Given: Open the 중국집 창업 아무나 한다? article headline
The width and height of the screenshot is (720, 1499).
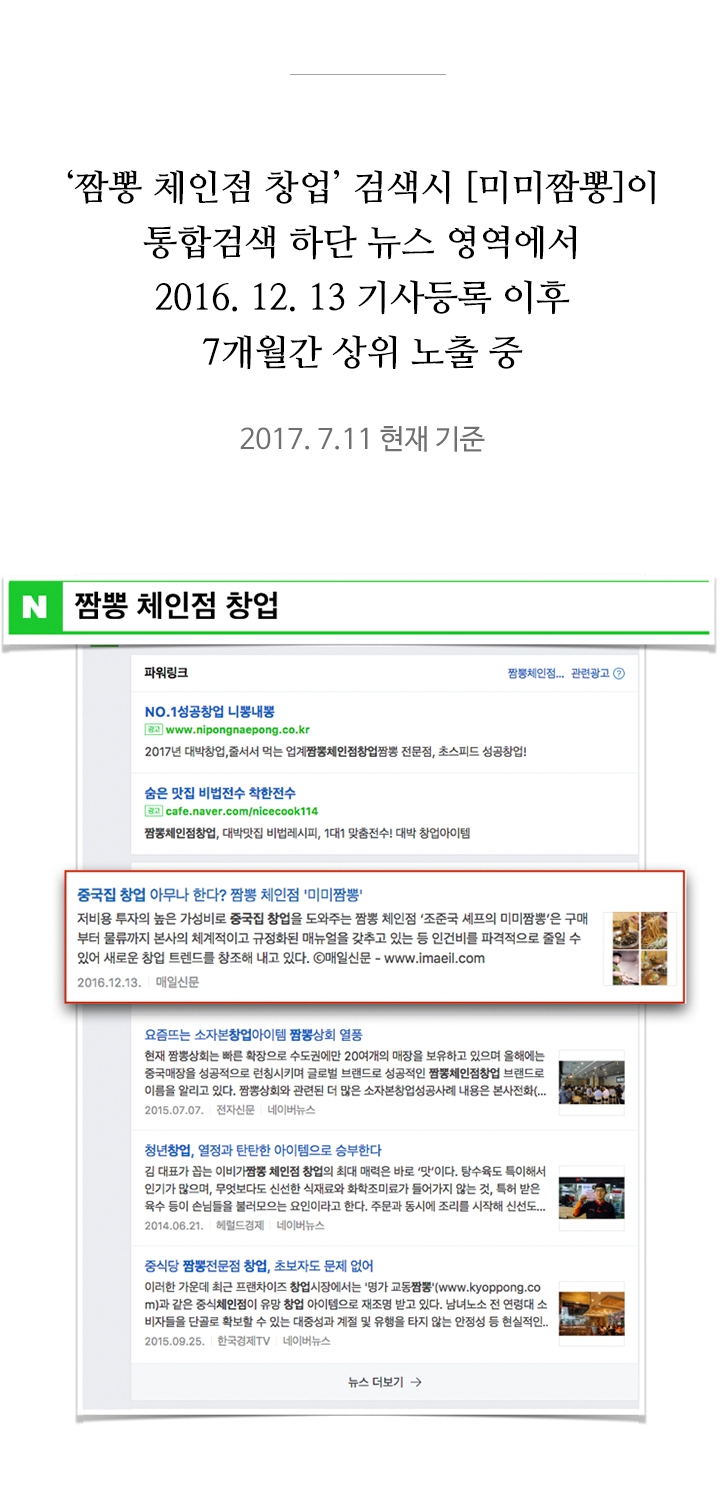Looking at the screenshot, I should click(219, 891).
